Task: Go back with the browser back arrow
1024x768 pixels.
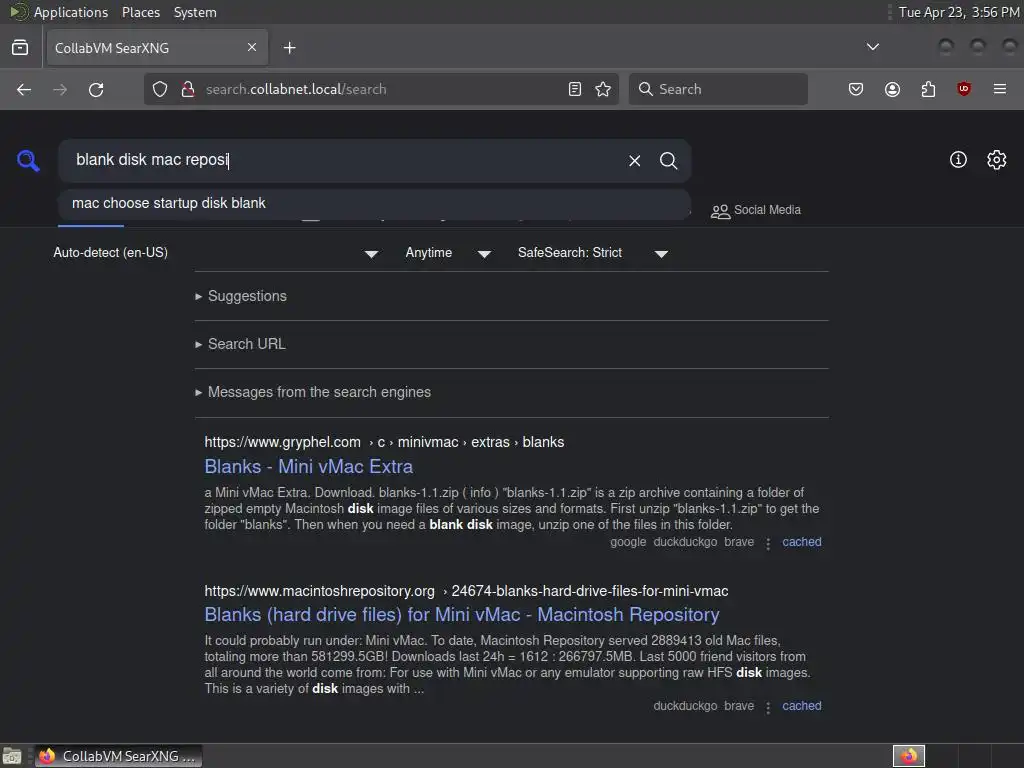Action: (24, 89)
